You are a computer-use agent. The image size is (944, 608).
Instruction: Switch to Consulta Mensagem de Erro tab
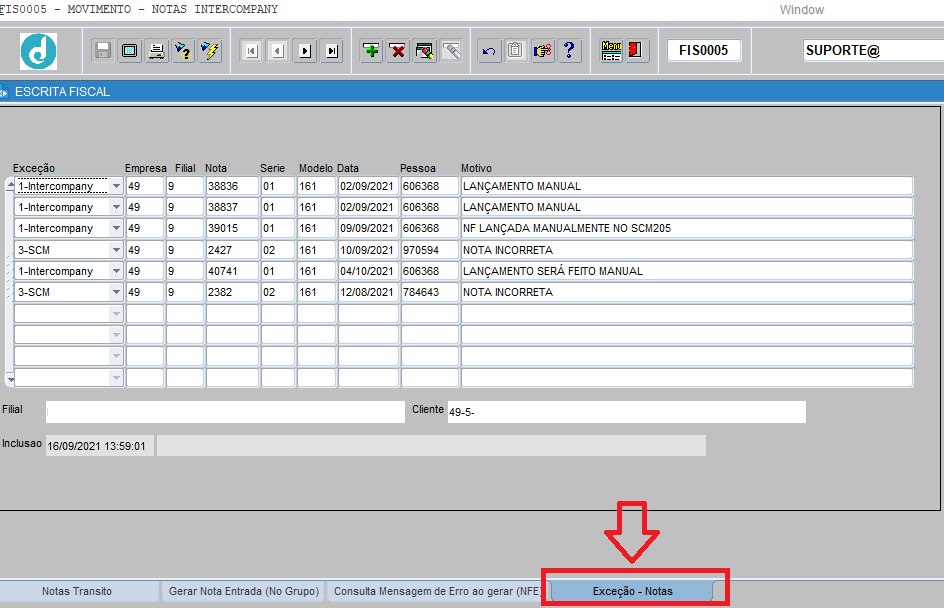(436, 591)
